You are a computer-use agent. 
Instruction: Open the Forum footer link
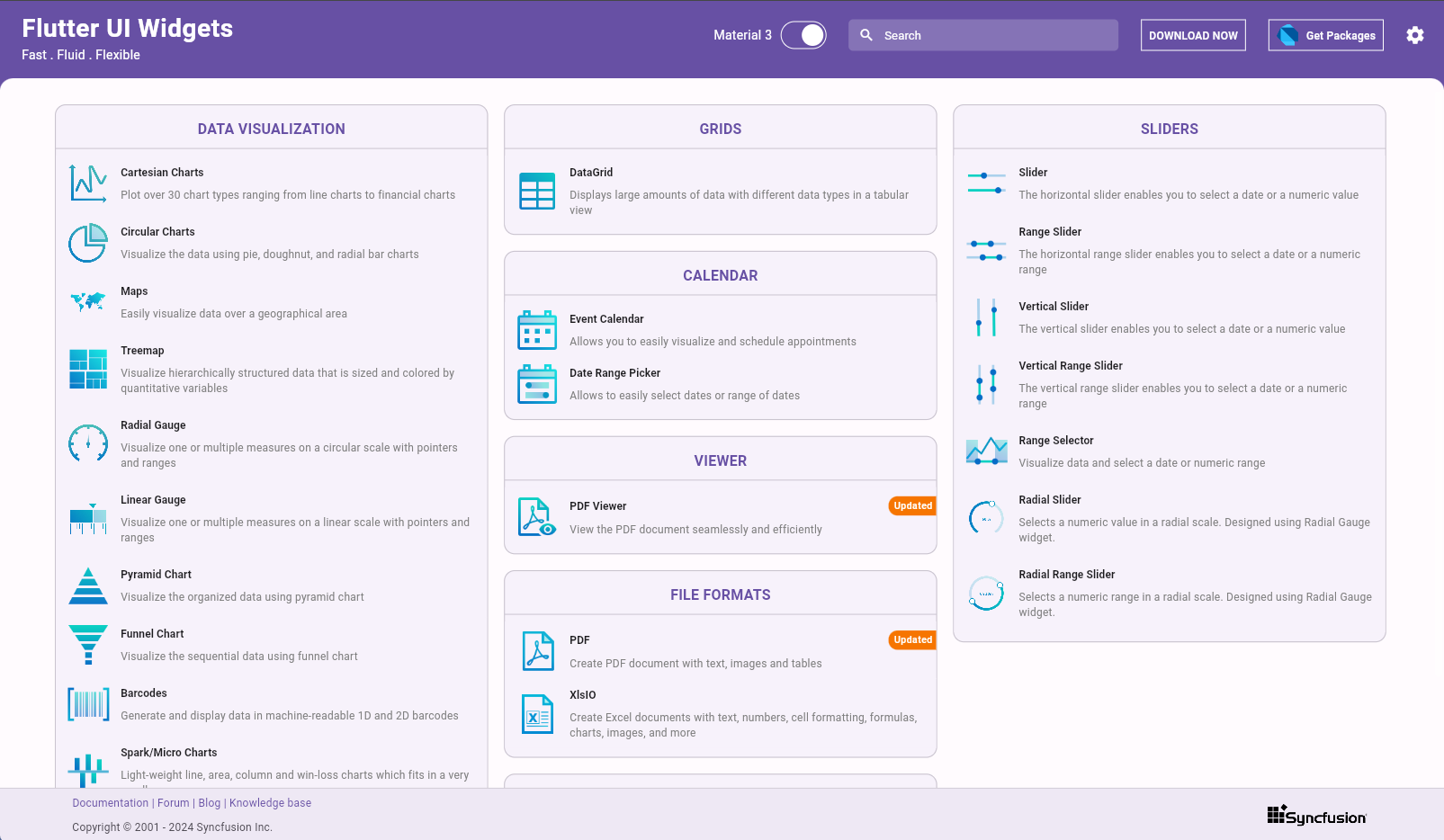(174, 803)
